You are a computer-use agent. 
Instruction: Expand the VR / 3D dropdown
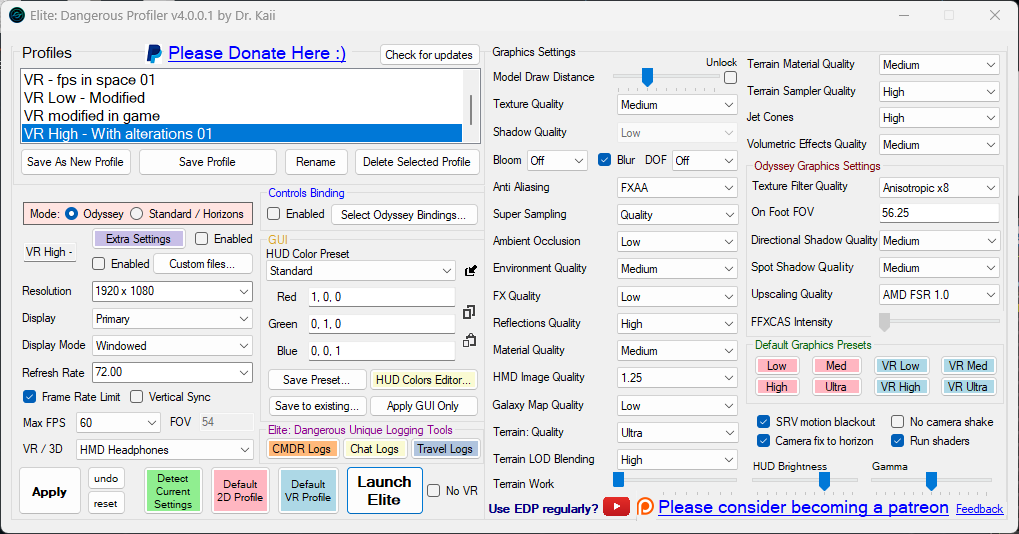[x=165, y=450]
